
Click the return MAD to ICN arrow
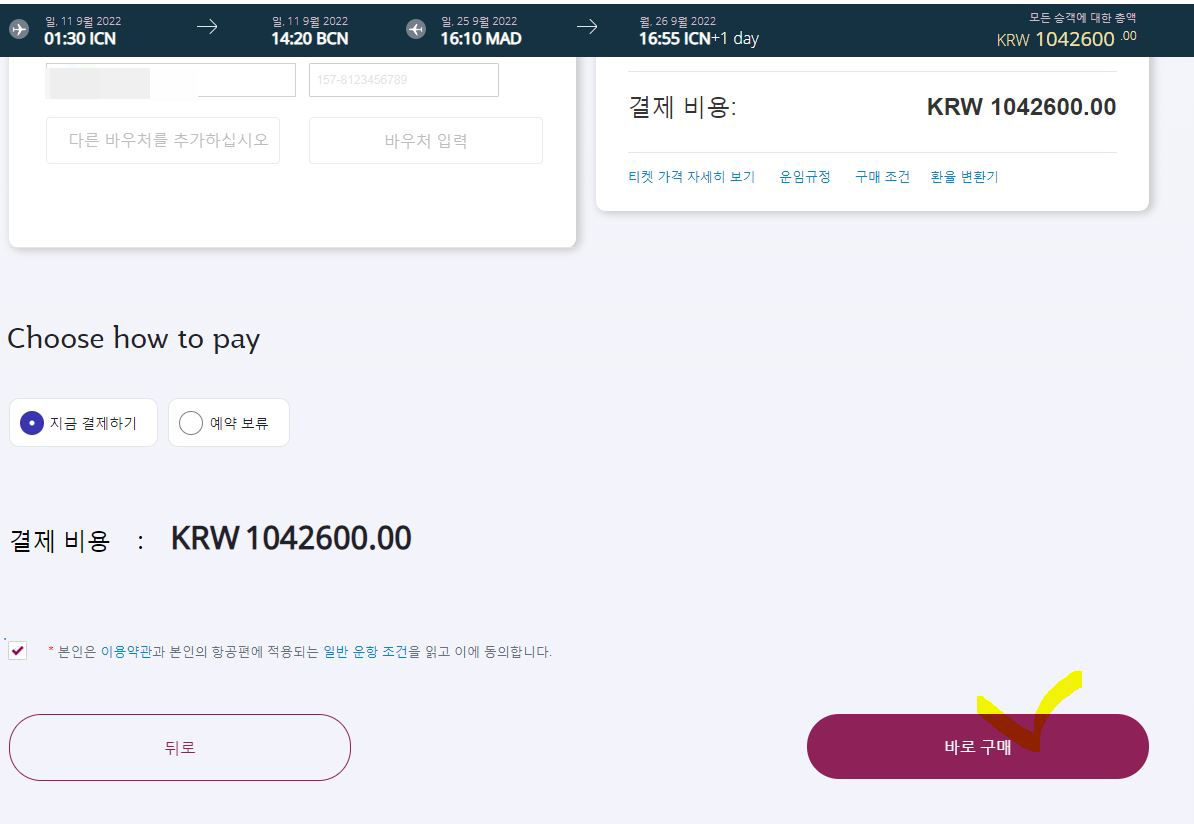(586, 27)
